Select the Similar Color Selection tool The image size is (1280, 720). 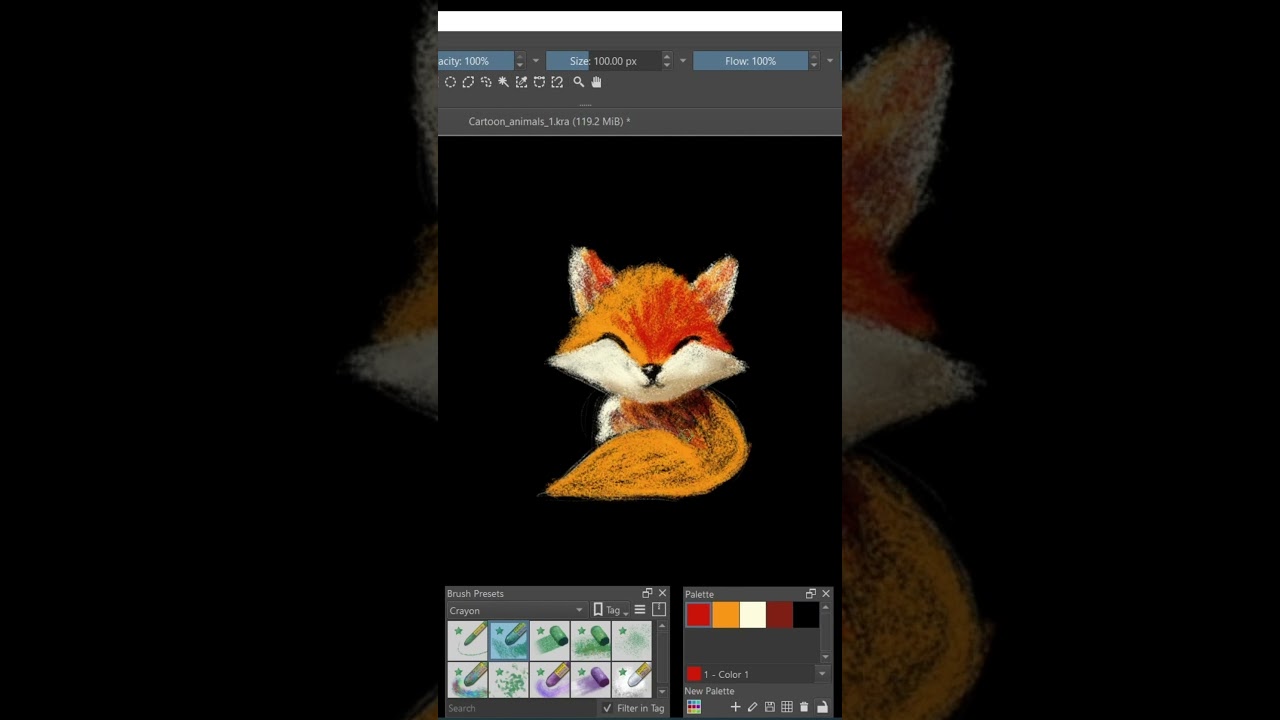521,82
